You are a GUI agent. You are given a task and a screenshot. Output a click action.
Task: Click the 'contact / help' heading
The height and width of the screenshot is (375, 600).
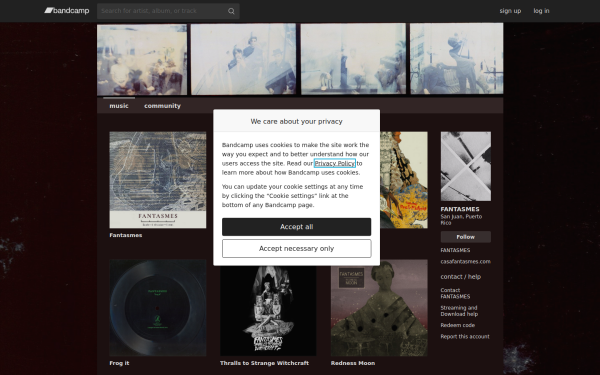coord(461,277)
